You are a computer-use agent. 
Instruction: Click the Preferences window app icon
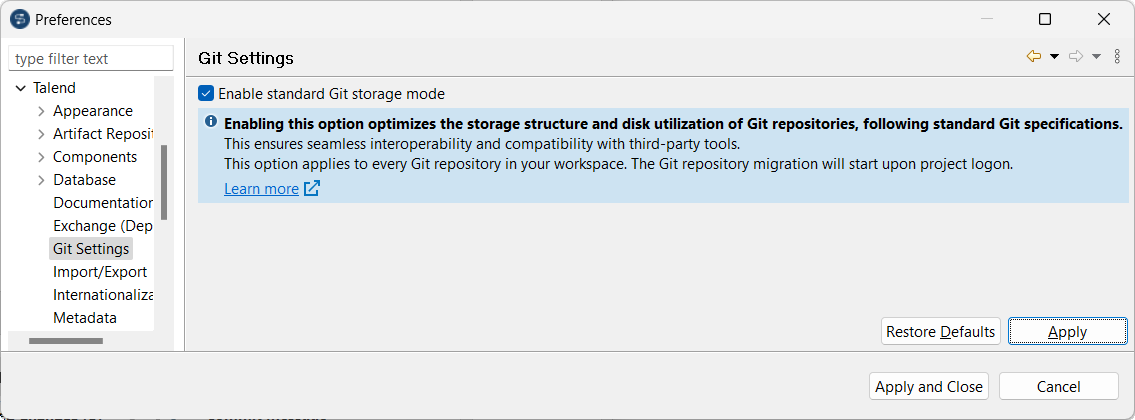tap(19, 19)
